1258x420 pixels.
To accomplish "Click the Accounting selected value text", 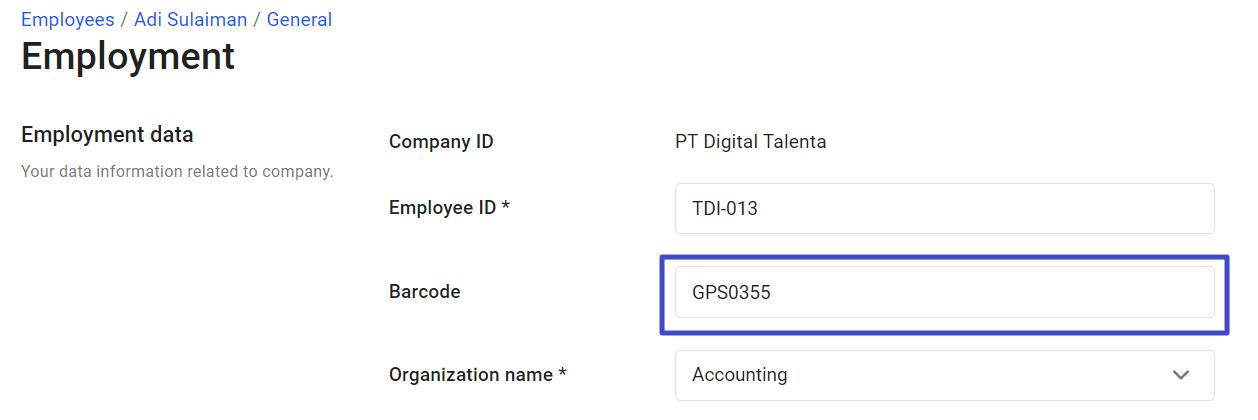I will tap(740, 375).
